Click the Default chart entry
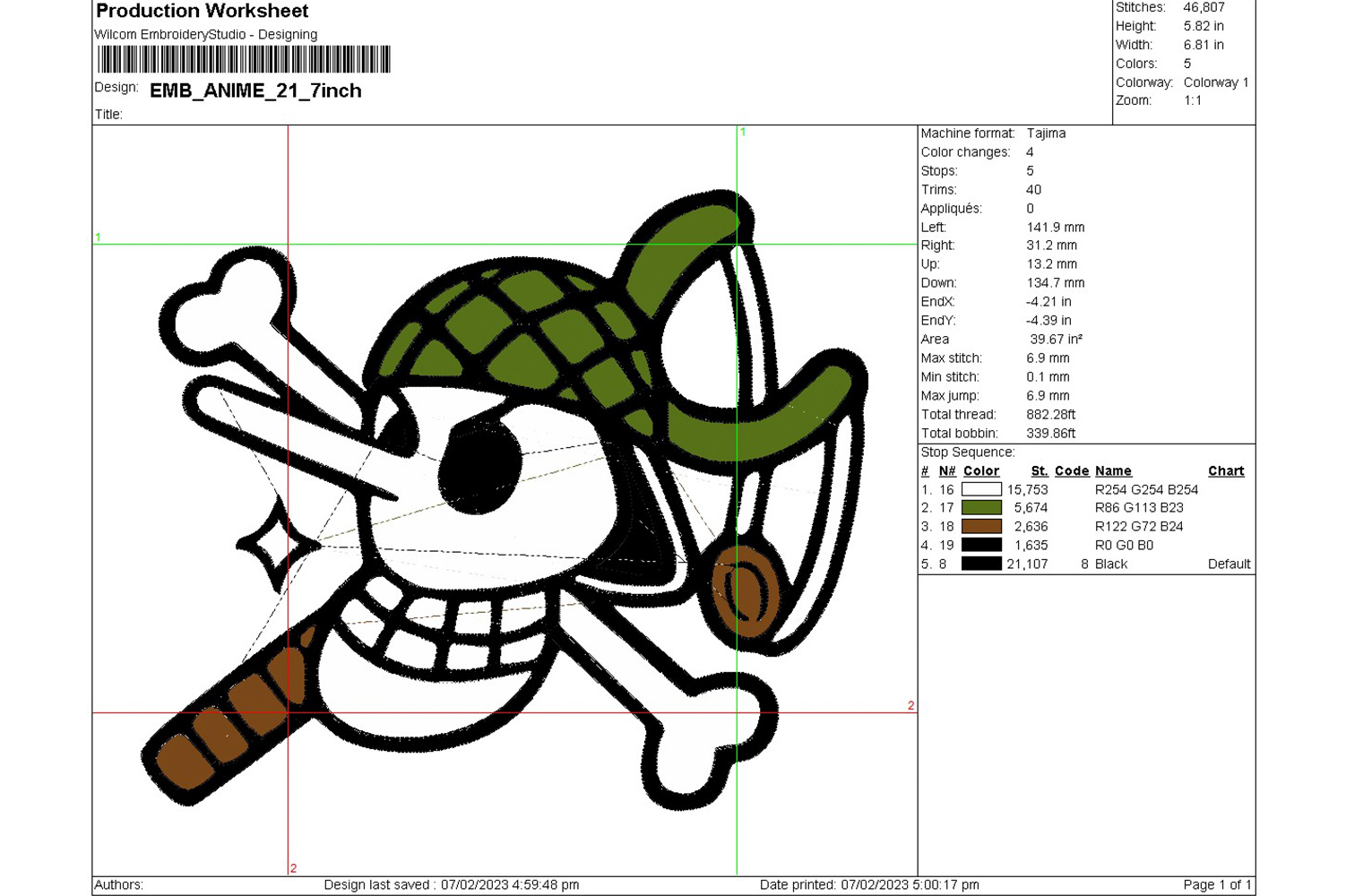1346x896 pixels. (x=1229, y=564)
